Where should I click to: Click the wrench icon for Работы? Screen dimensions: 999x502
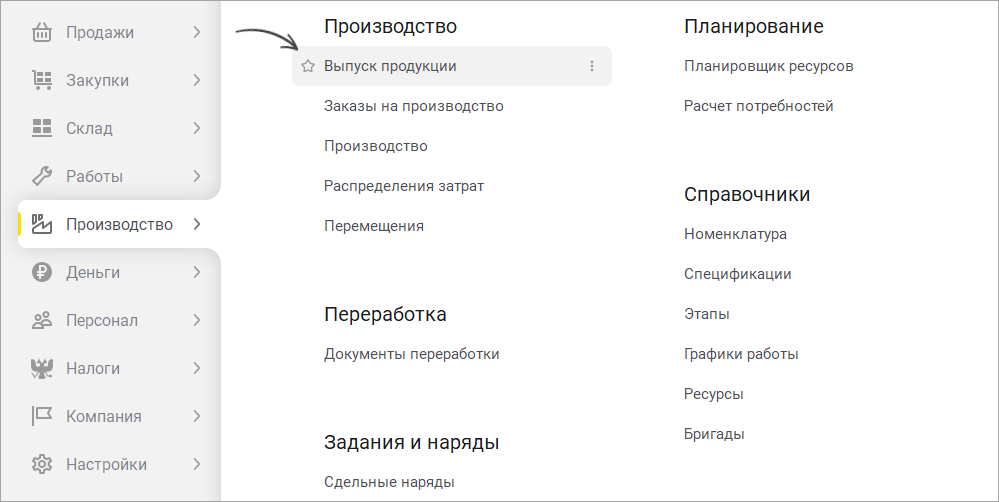click(42, 176)
